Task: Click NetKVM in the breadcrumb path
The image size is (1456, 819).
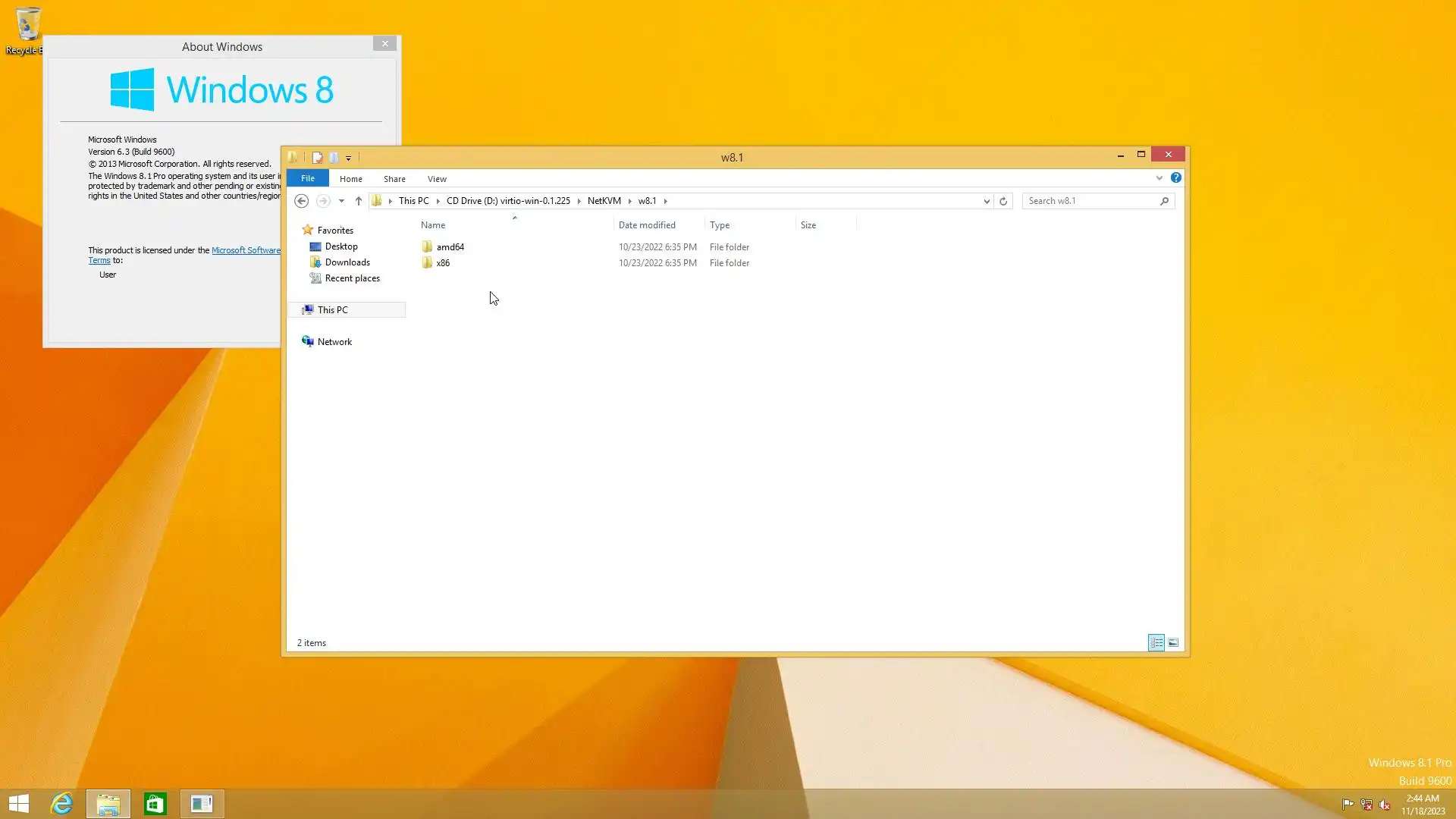Action: (x=604, y=201)
